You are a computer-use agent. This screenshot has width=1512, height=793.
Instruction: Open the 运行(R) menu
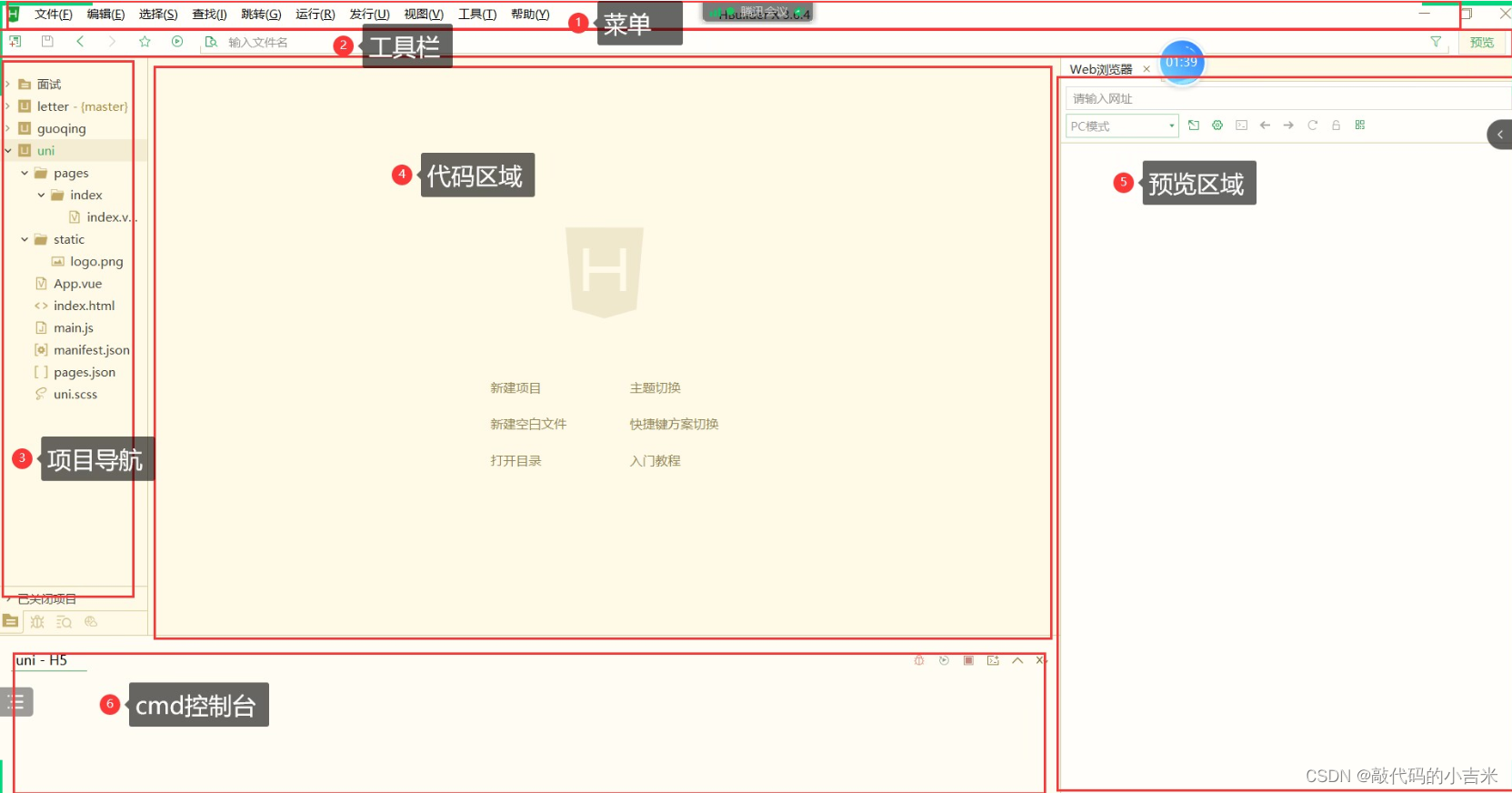point(315,14)
